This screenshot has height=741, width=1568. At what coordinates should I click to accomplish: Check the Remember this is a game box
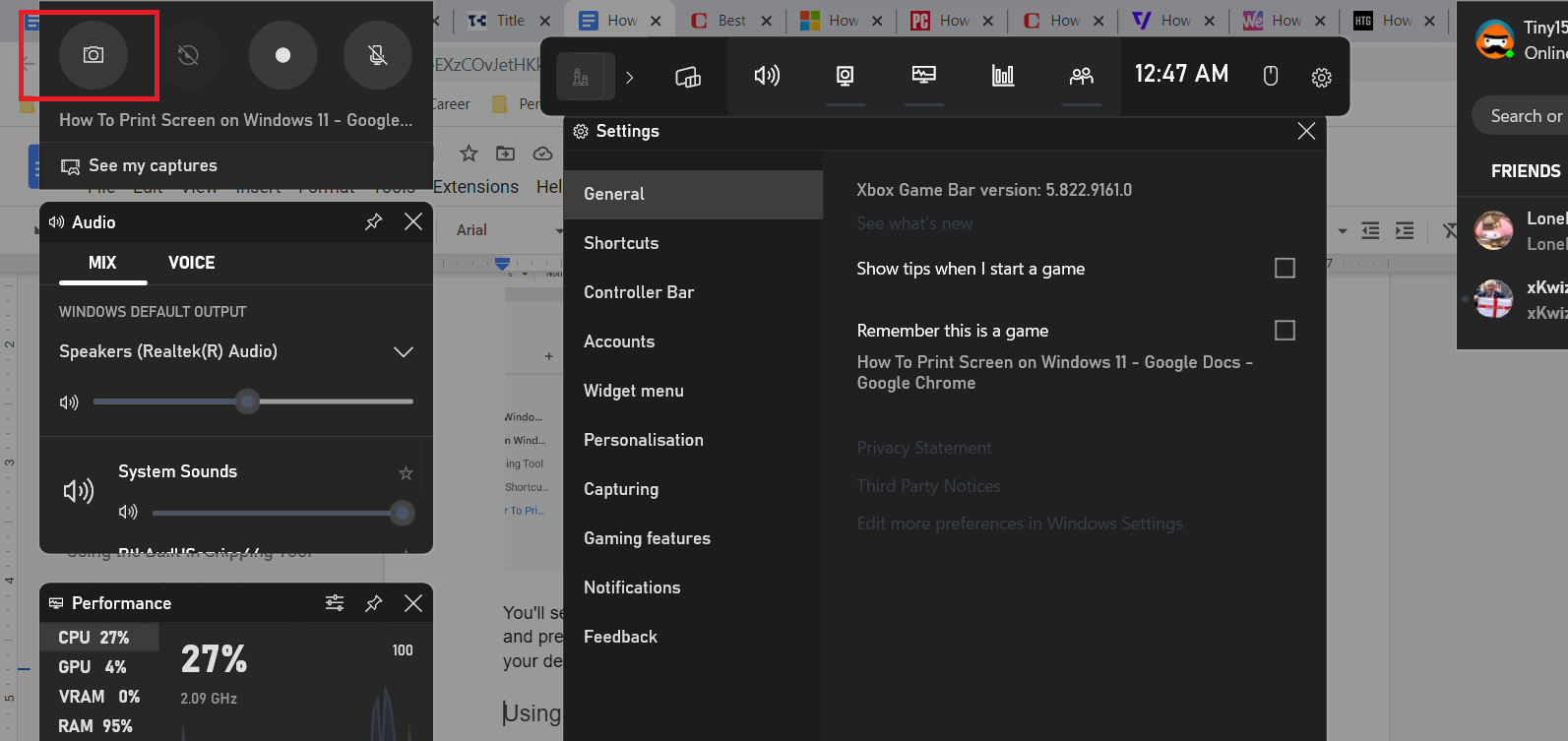coord(1285,330)
